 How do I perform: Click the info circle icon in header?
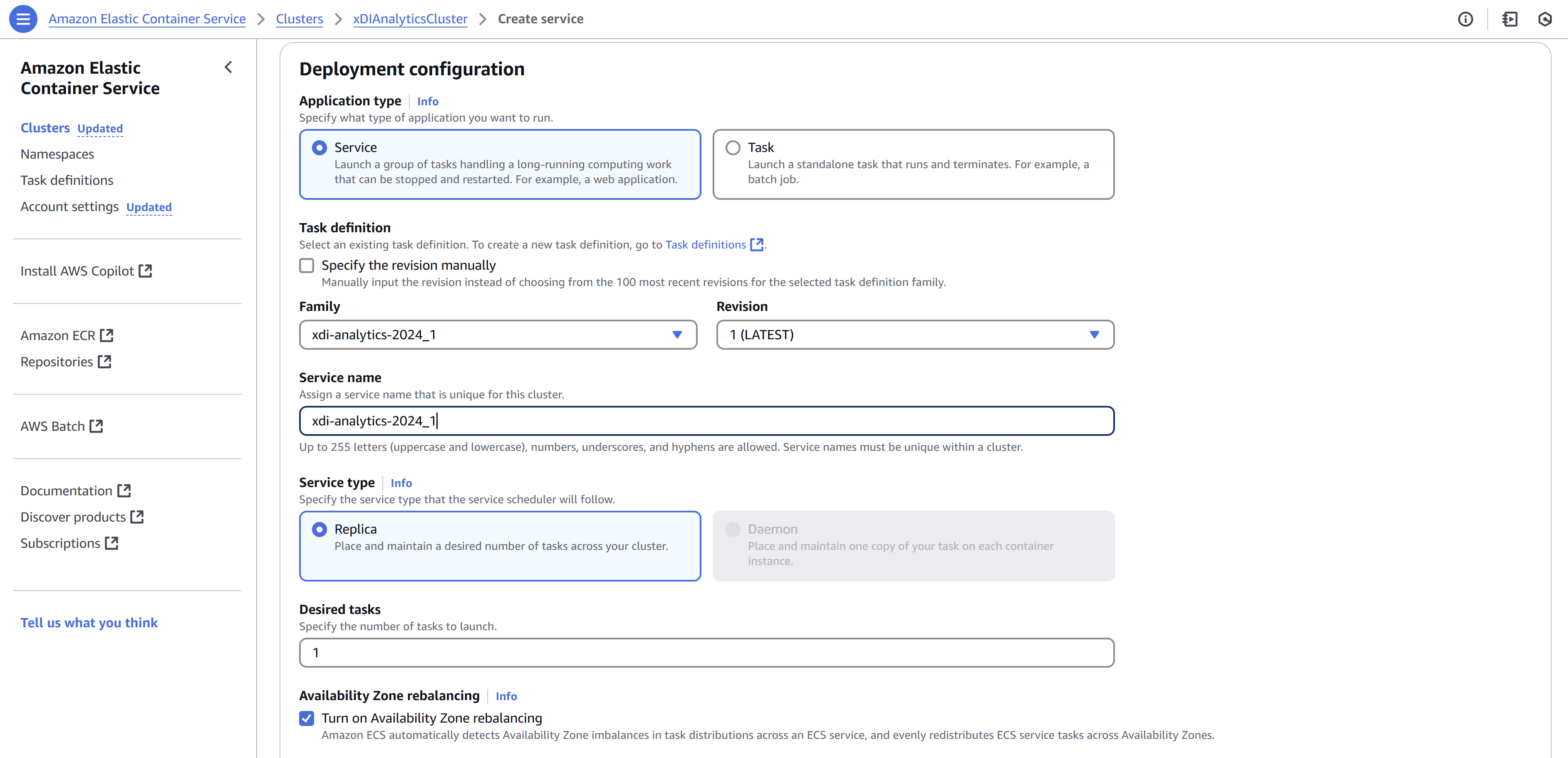click(x=1465, y=19)
